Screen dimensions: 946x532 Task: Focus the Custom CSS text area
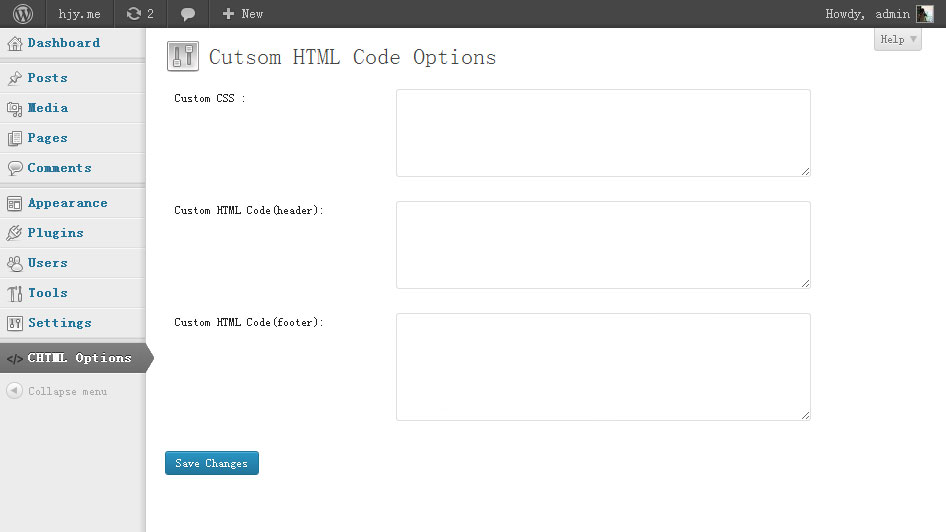[603, 133]
